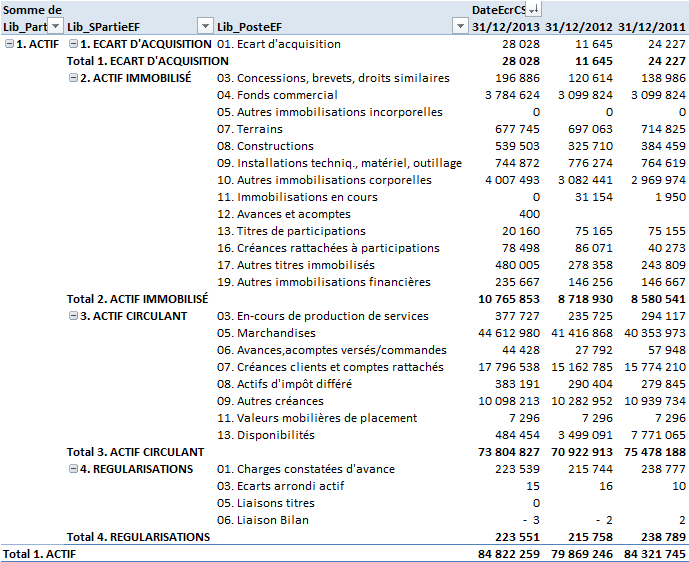Collapse the 4. REGULARISATIONS group
Image resolution: width=689 pixels, height=562 pixels.
[x=73, y=469]
